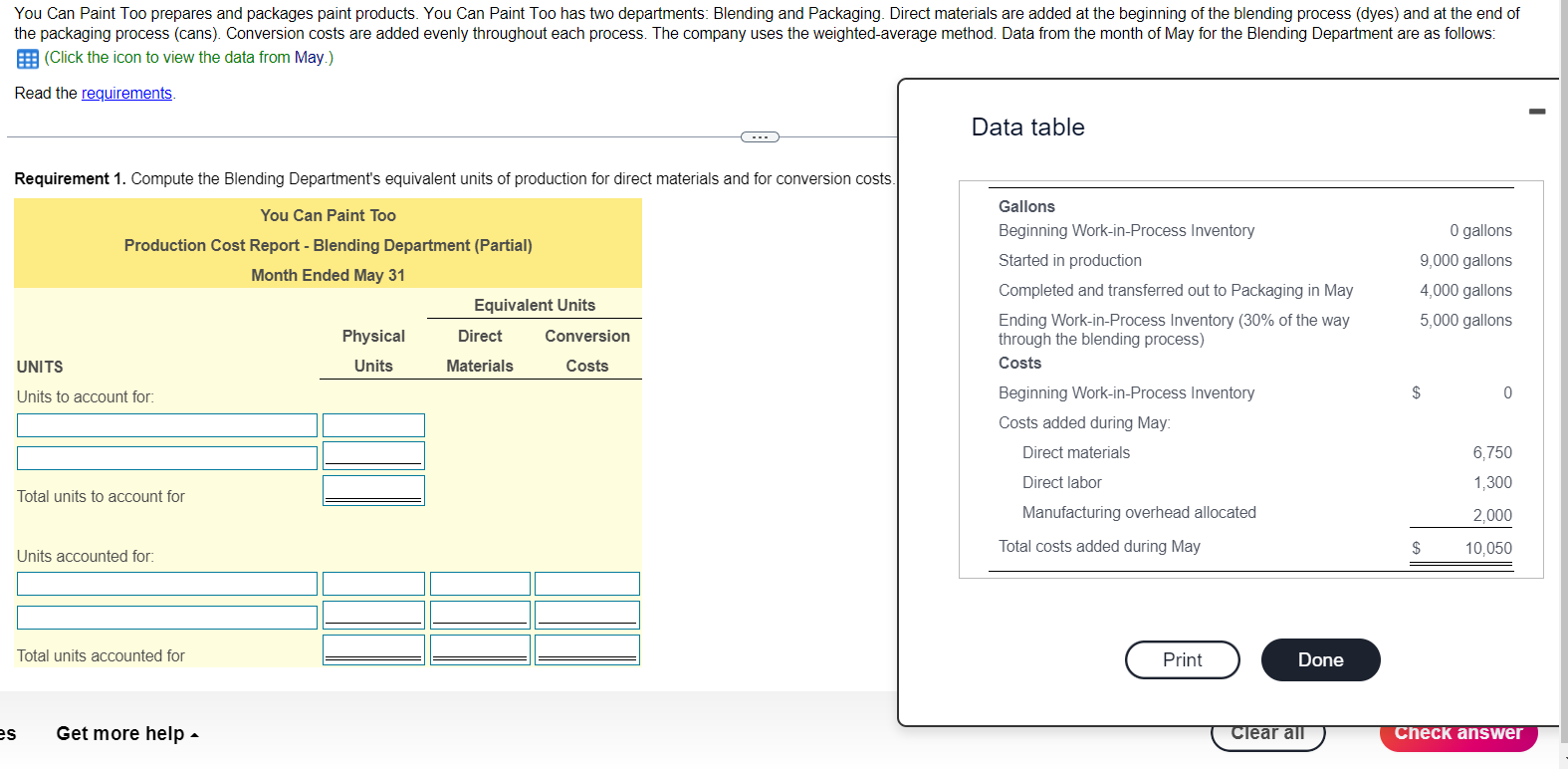Open the requirements link
The height and width of the screenshot is (769, 1568).
(126, 93)
